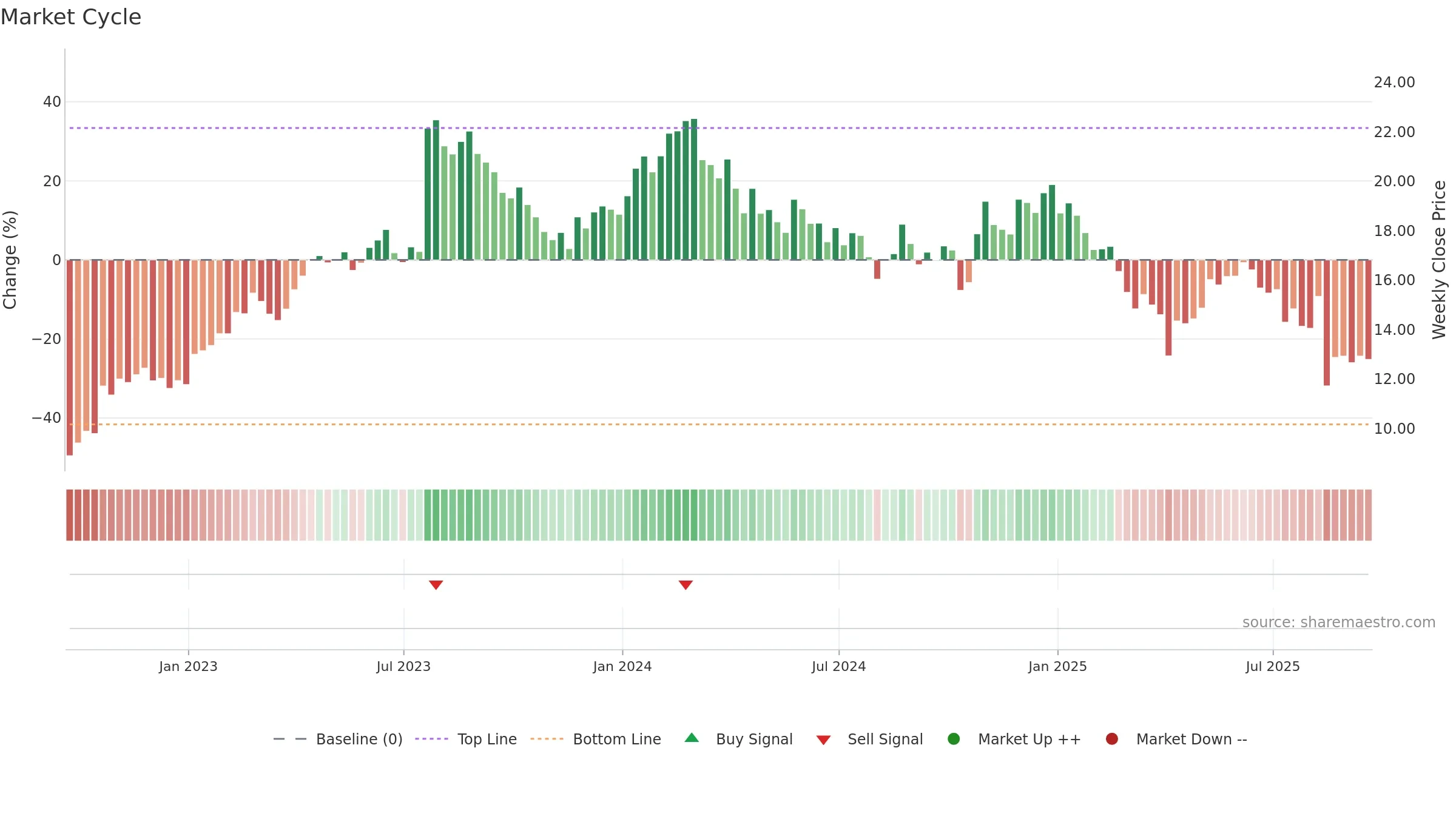Click the source: sharemaestro.com text
The width and height of the screenshot is (1456, 819).
pyautogui.click(x=1339, y=622)
